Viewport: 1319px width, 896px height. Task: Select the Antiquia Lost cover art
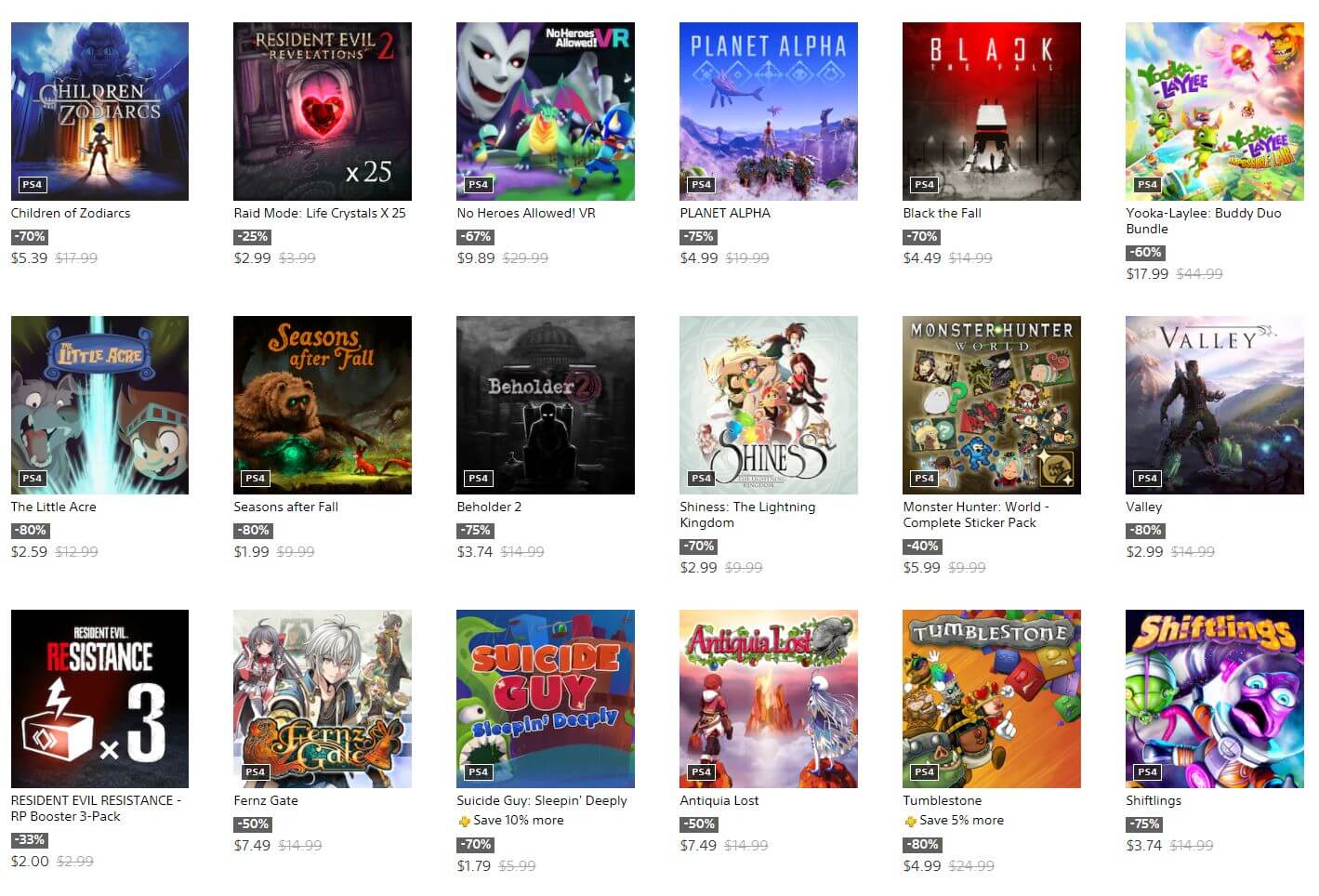click(x=769, y=699)
